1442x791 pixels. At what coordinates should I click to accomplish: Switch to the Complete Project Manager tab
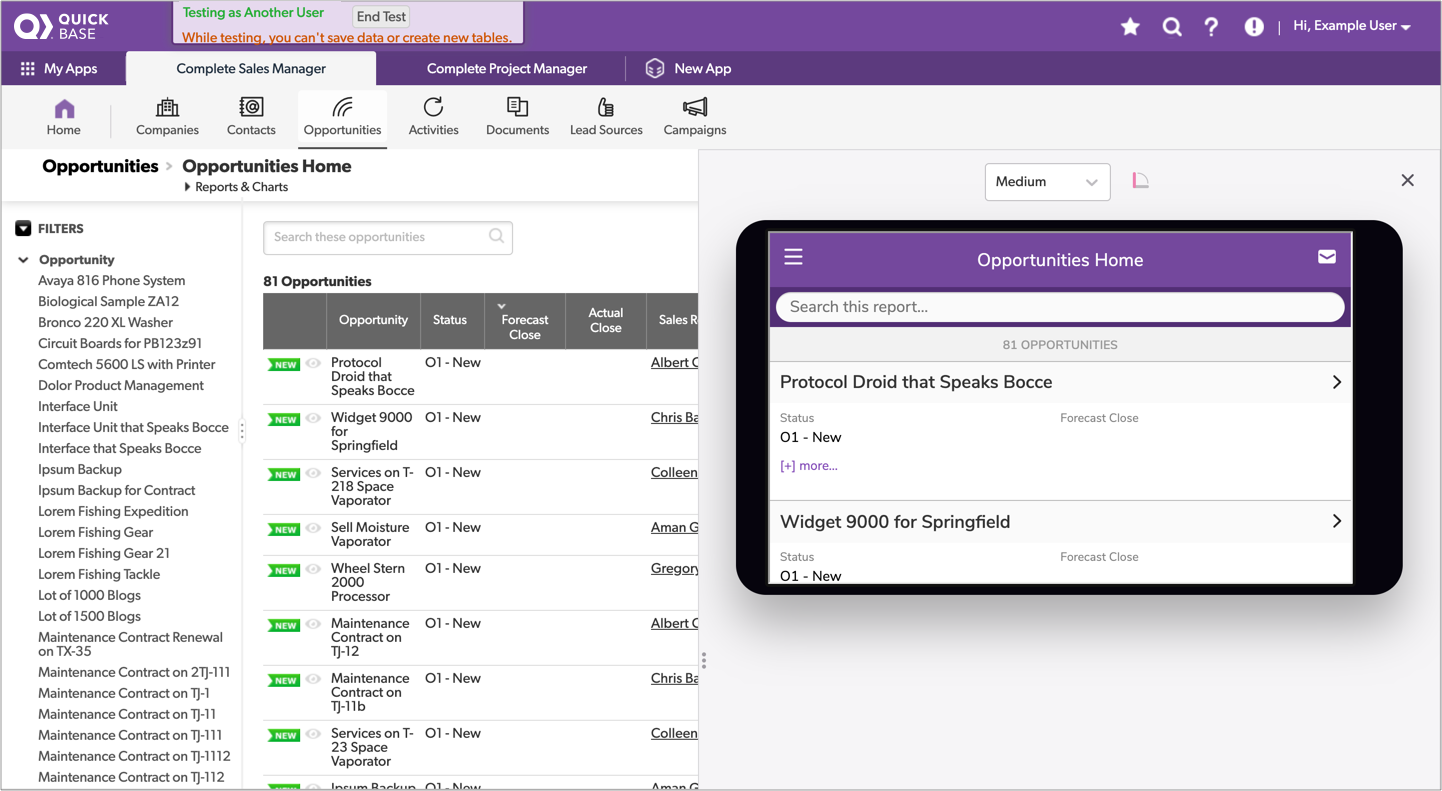pos(507,69)
